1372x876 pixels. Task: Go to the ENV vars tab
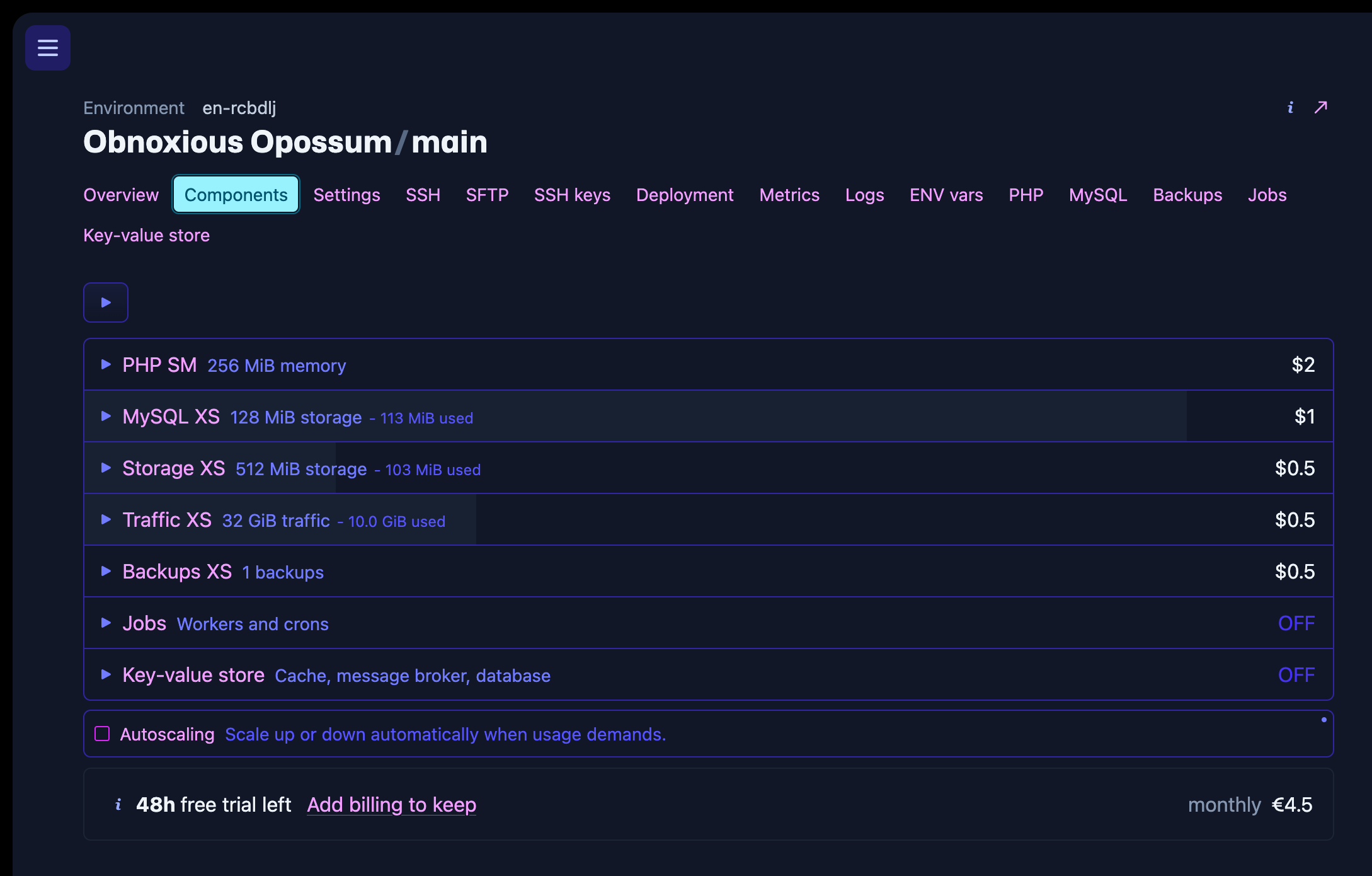click(946, 195)
